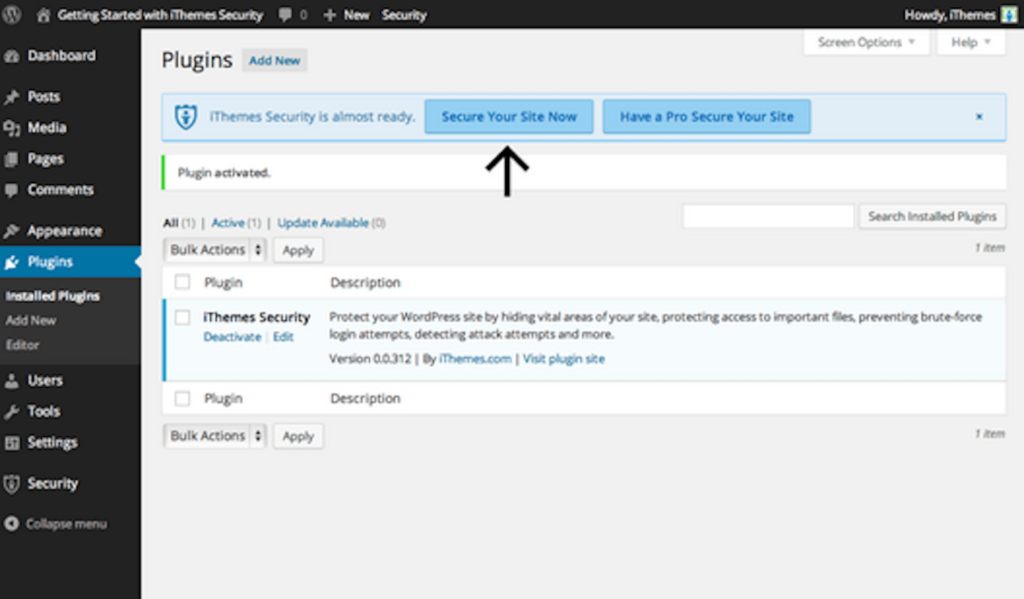Click Edit link under iThemes Security
The height and width of the screenshot is (599, 1024).
283,337
